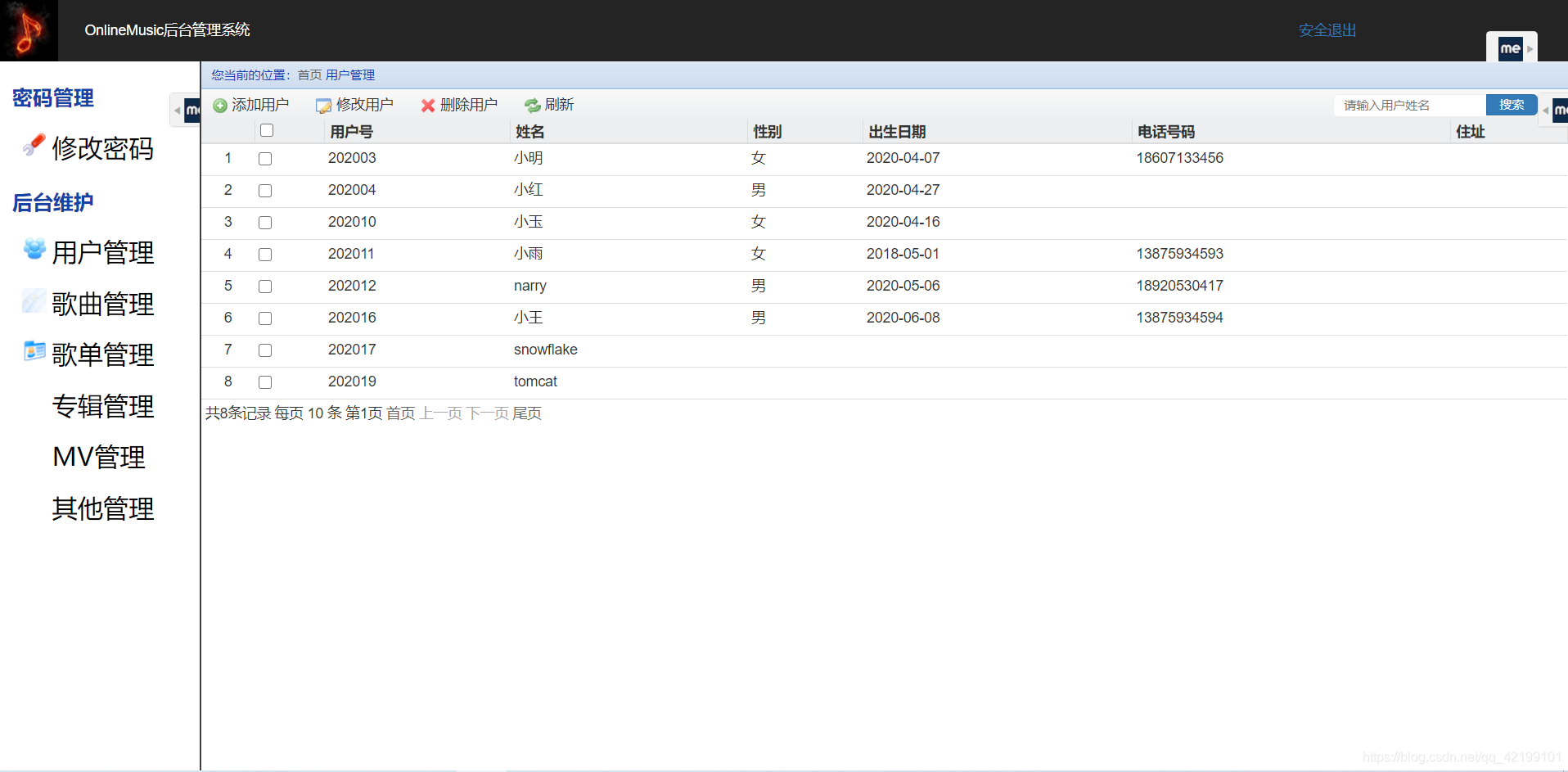Click the 添加用户 button
The image size is (1568, 772).
(251, 105)
